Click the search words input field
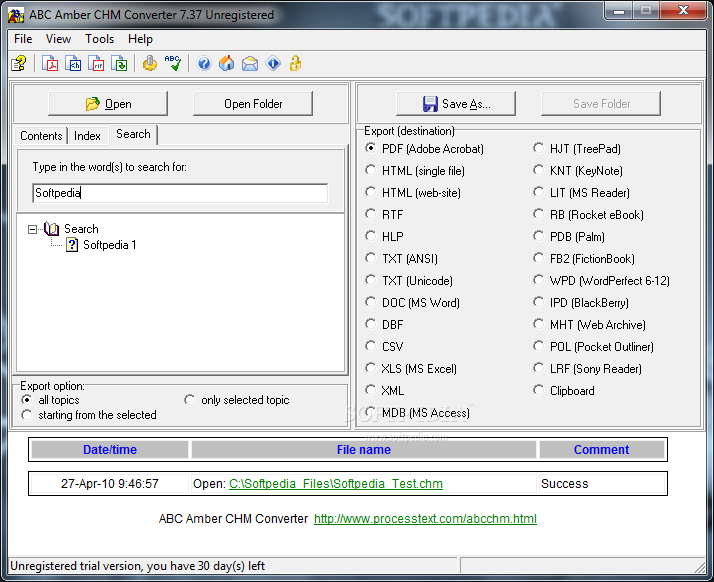 pos(180,193)
